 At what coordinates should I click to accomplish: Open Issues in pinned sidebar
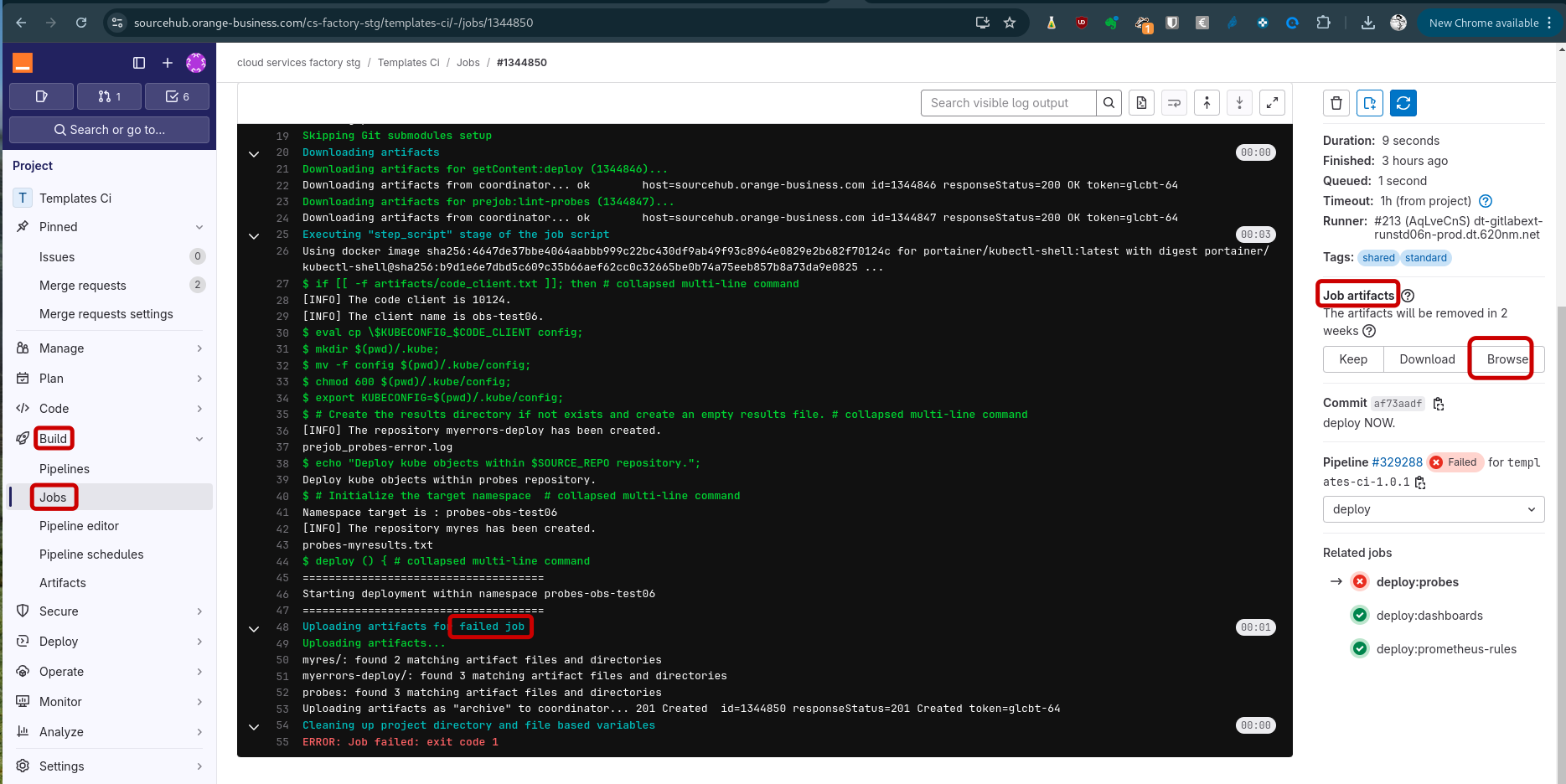coord(111,257)
